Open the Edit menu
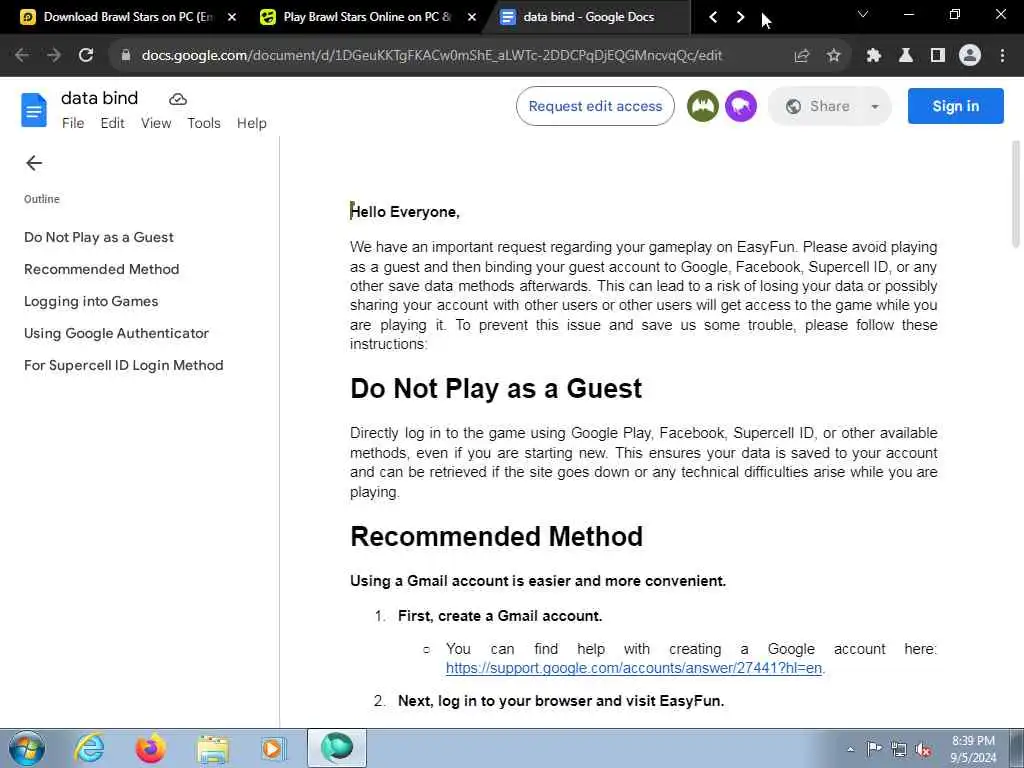Screen dimensions: 1024x768 [112, 123]
